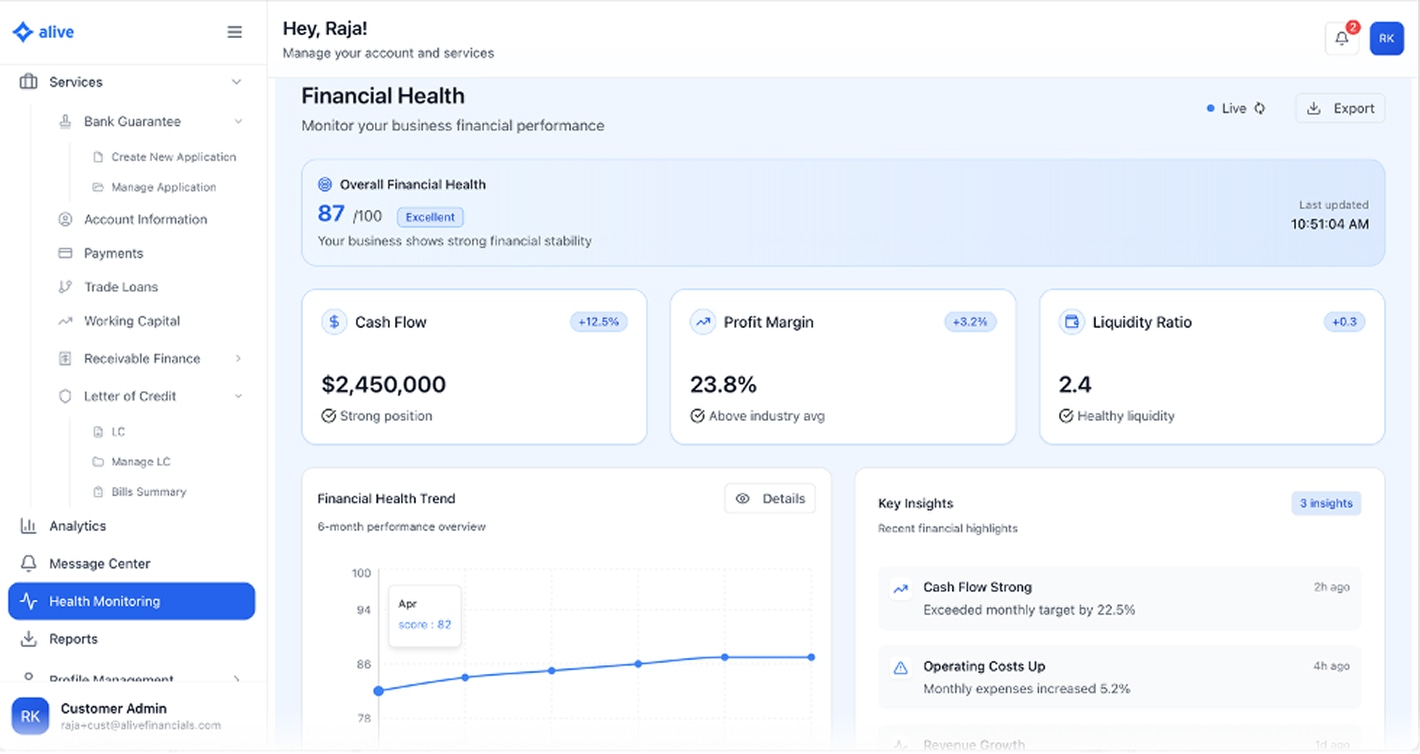Click the 3 insights badge
This screenshot has height=754, width=1420.
pyautogui.click(x=1325, y=504)
